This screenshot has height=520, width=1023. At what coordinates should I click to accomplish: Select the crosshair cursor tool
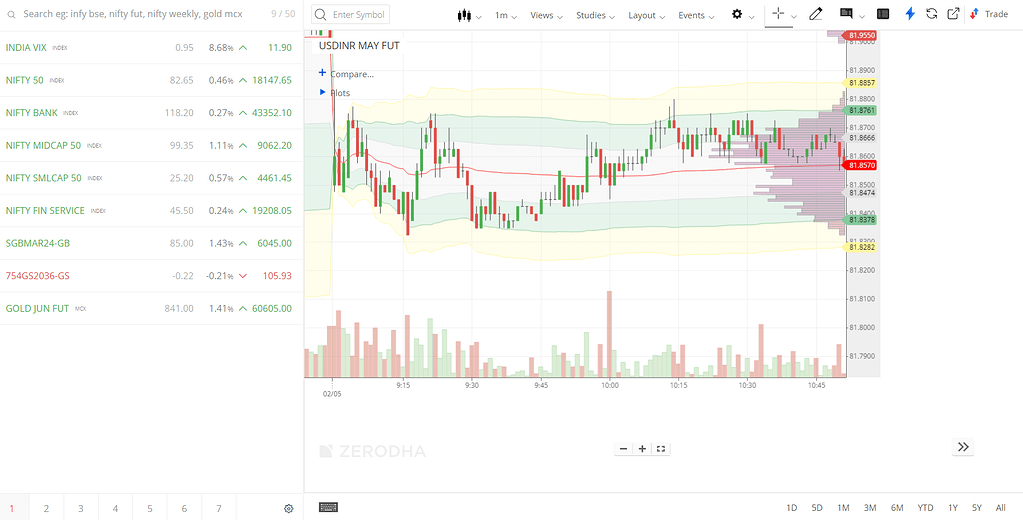(x=778, y=14)
